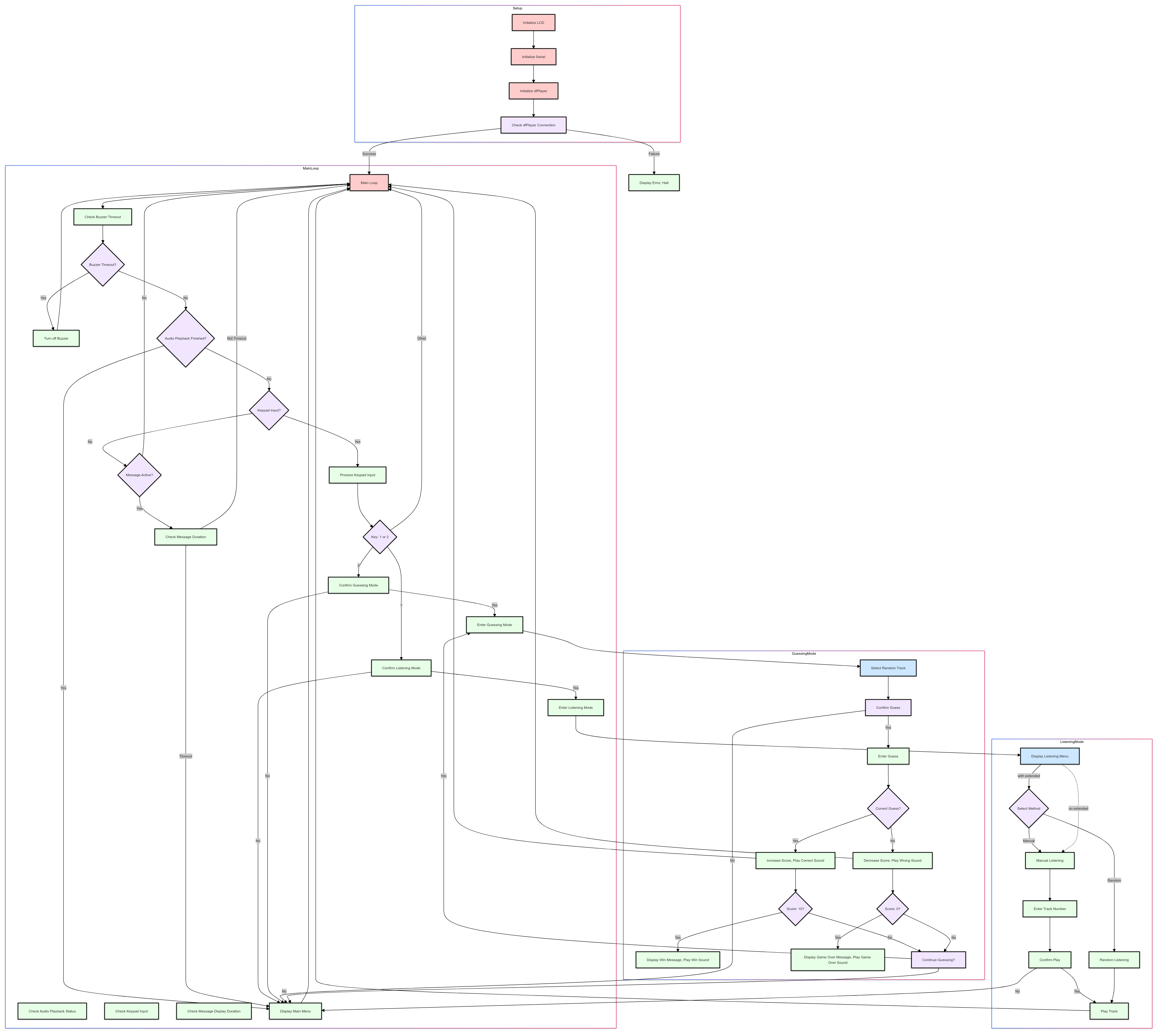The width and height of the screenshot is (1160, 1036).
Task: Select the Random Listening node box
Action: tap(1114, 960)
